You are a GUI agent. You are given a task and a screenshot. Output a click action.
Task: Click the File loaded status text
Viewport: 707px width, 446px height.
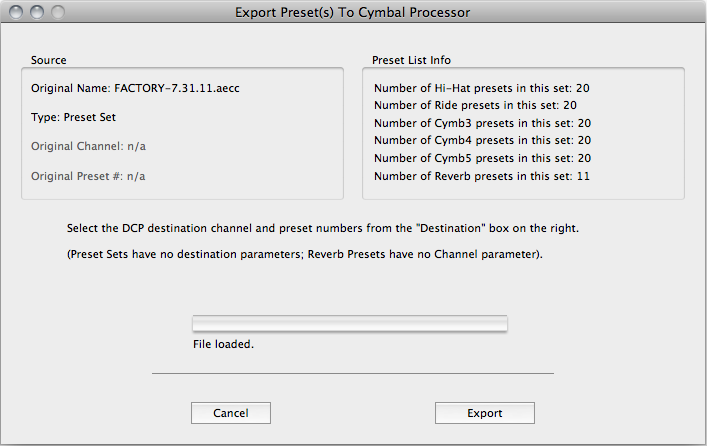point(224,344)
